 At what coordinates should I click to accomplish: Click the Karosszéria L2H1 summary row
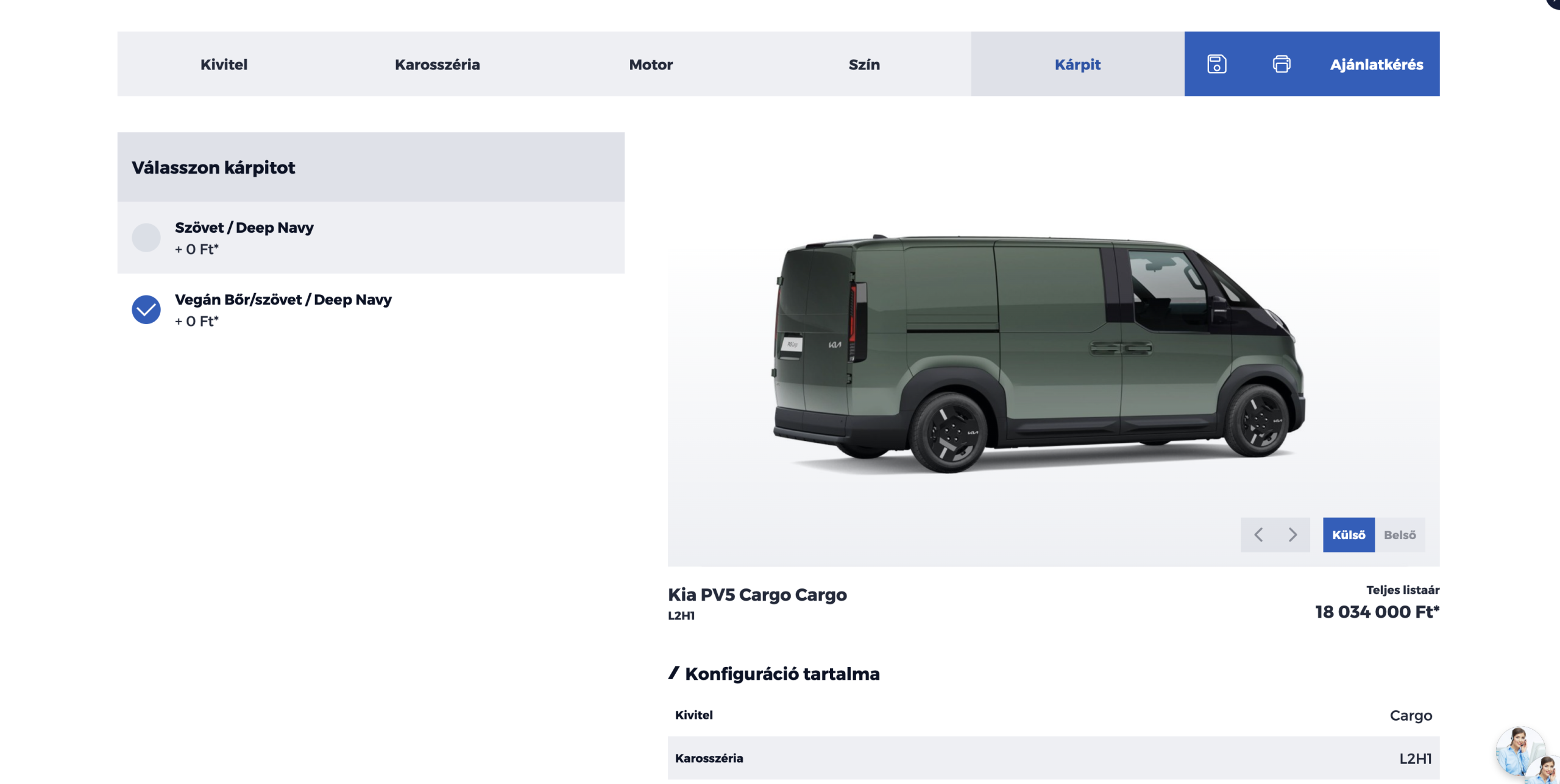pos(1054,758)
